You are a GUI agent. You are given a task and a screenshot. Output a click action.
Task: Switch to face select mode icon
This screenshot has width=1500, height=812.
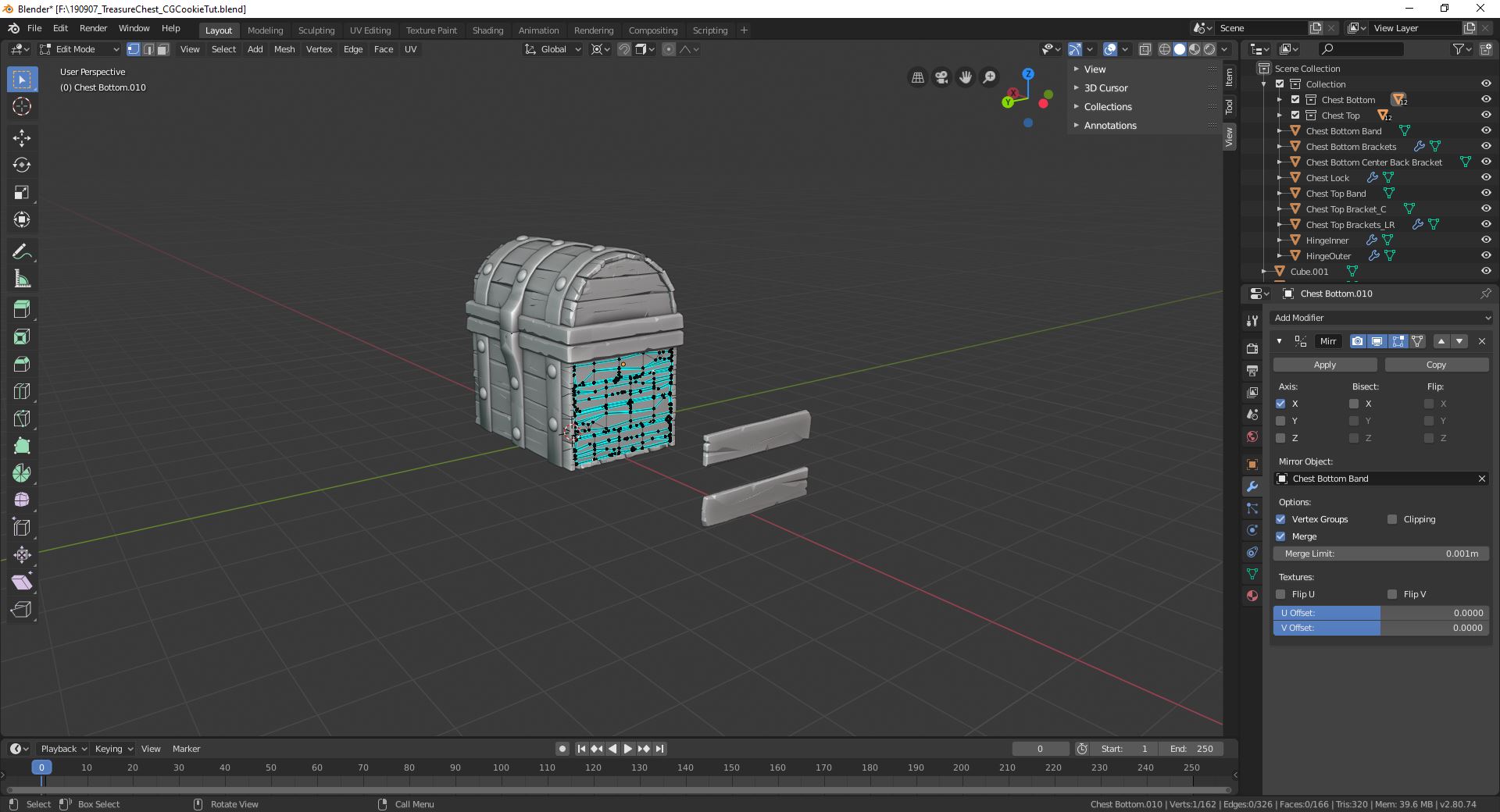[163, 49]
